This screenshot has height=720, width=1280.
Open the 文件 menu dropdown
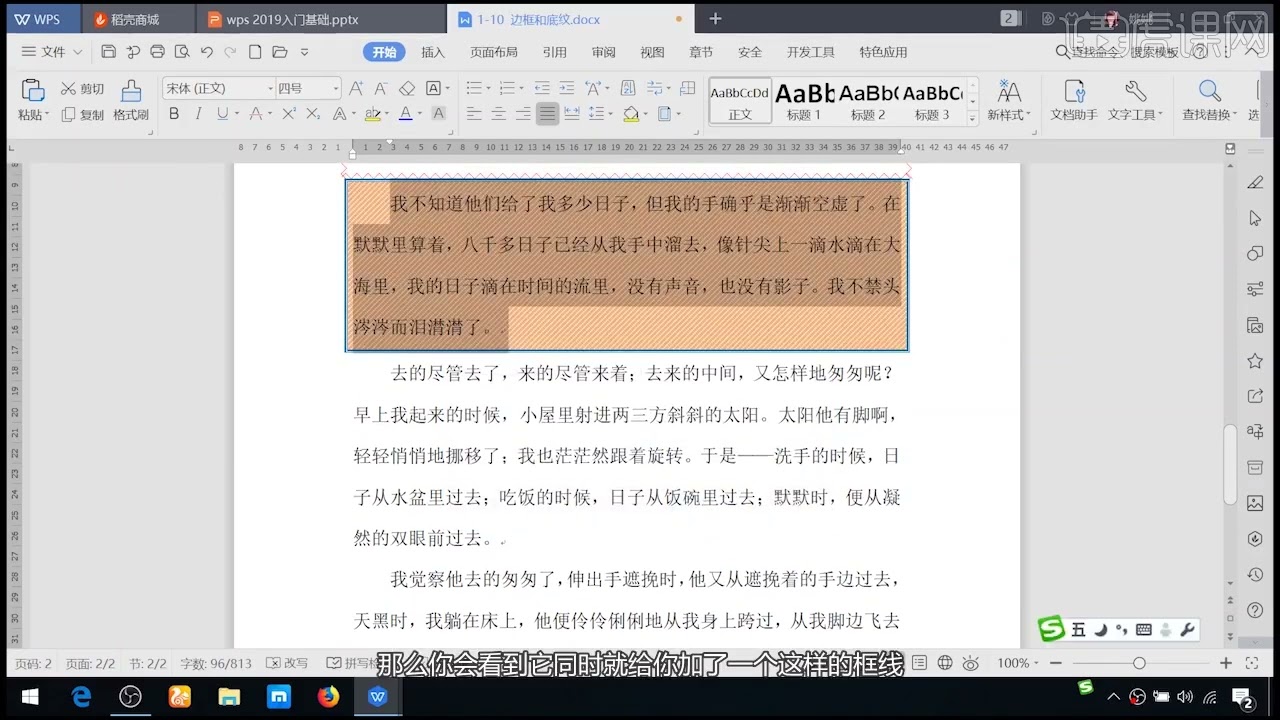pyautogui.click(x=52, y=52)
